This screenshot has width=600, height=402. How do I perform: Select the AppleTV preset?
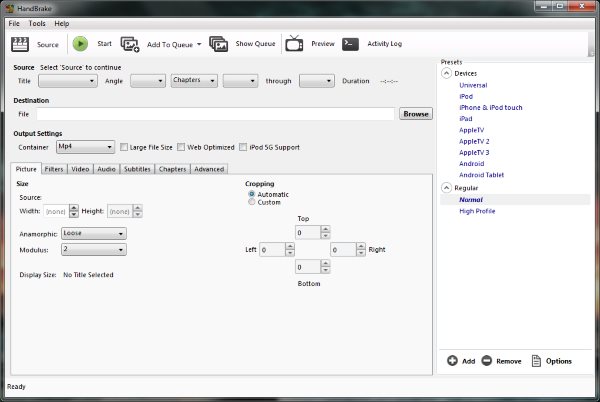471,130
